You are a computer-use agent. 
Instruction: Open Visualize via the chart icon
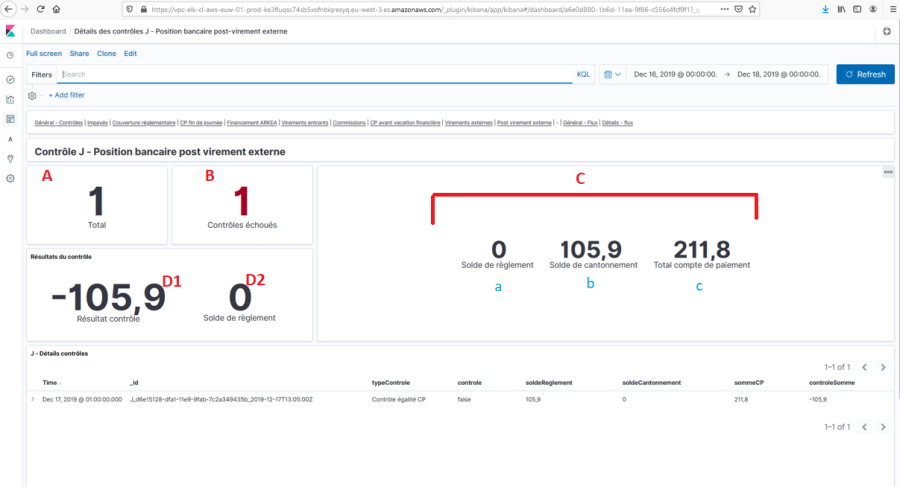10,99
